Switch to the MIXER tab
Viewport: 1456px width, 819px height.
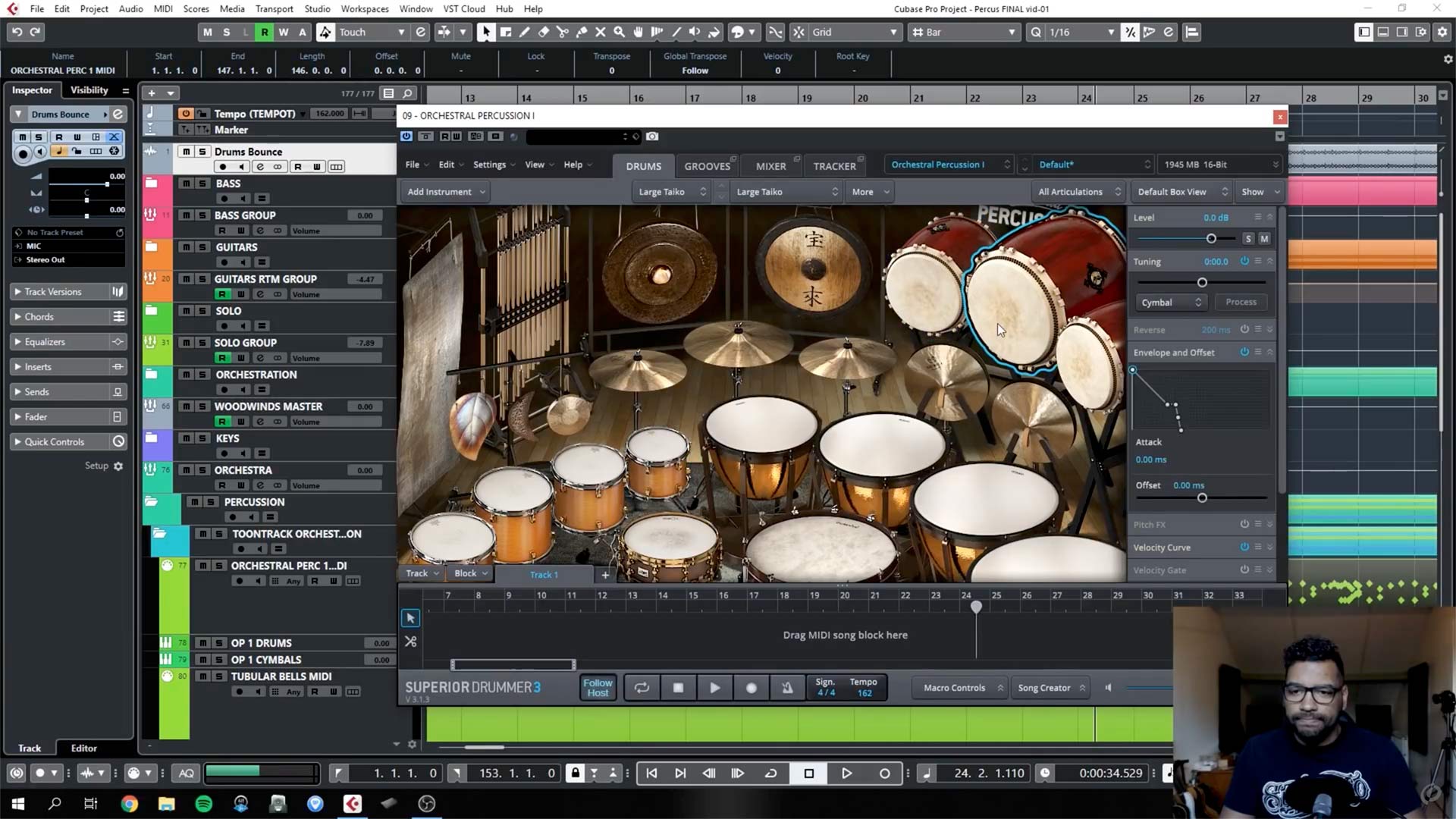tap(770, 166)
